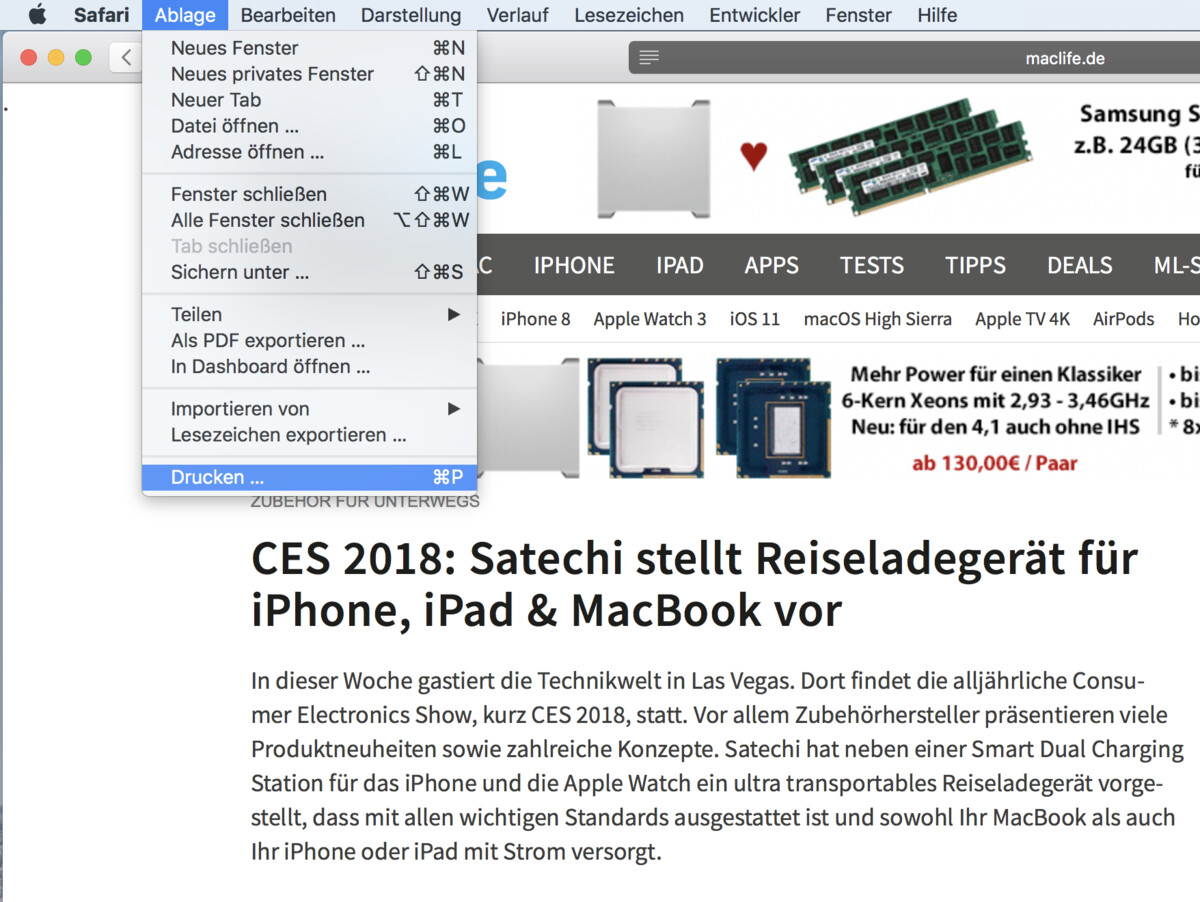Choose Fenster schließen
This screenshot has height=902, width=1200.
point(309,194)
